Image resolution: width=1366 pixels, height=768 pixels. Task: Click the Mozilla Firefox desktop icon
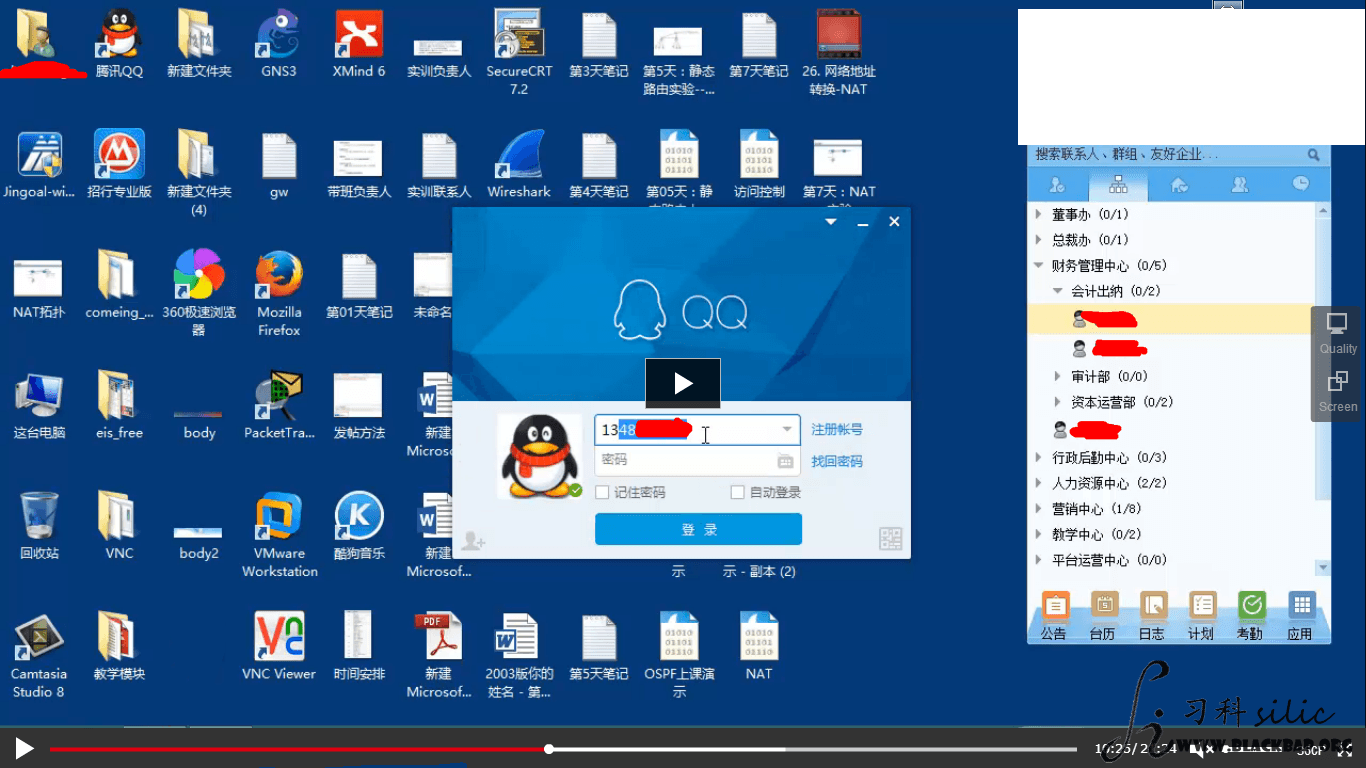coord(279,293)
